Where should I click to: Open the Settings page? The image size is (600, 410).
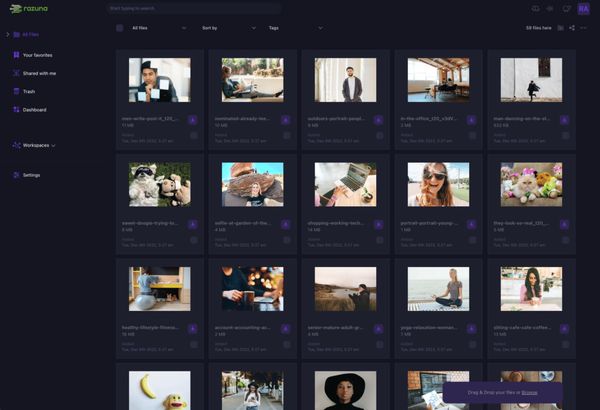(31, 175)
